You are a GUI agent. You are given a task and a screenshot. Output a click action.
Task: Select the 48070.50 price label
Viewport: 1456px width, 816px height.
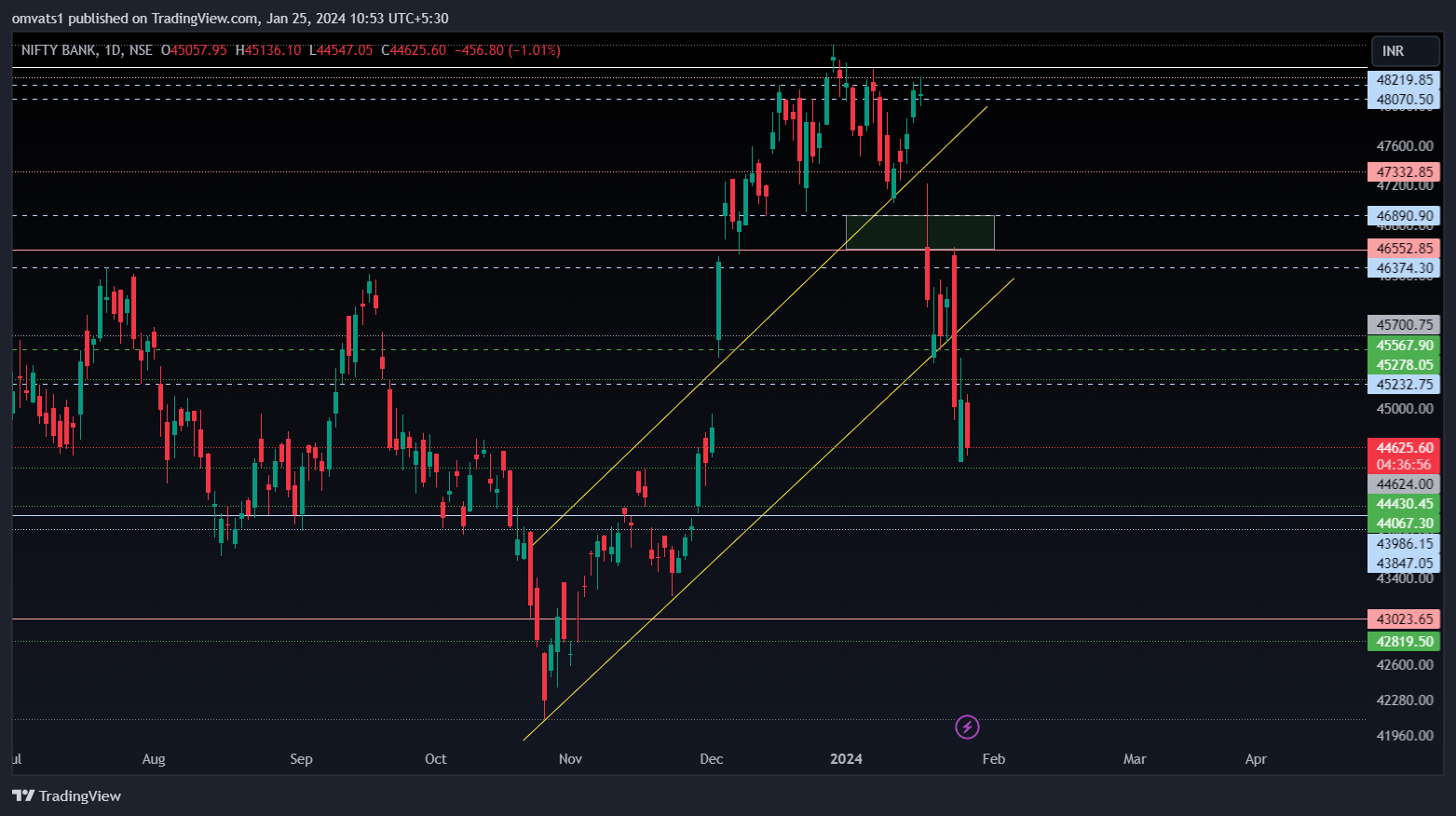1404,100
